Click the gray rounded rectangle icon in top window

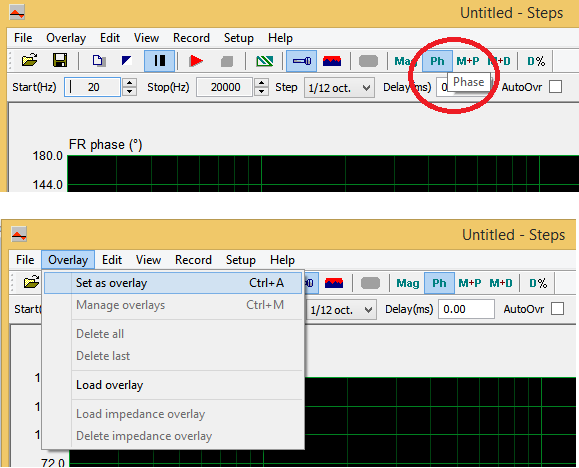tap(368, 61)
